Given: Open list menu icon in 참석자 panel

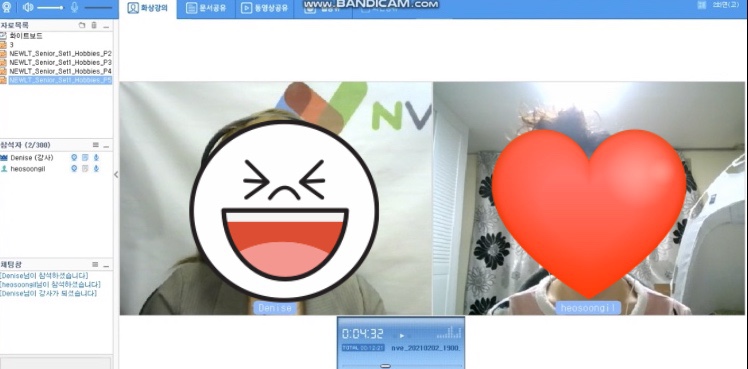Looking at the screenshot, I should (x=95, y=145).
